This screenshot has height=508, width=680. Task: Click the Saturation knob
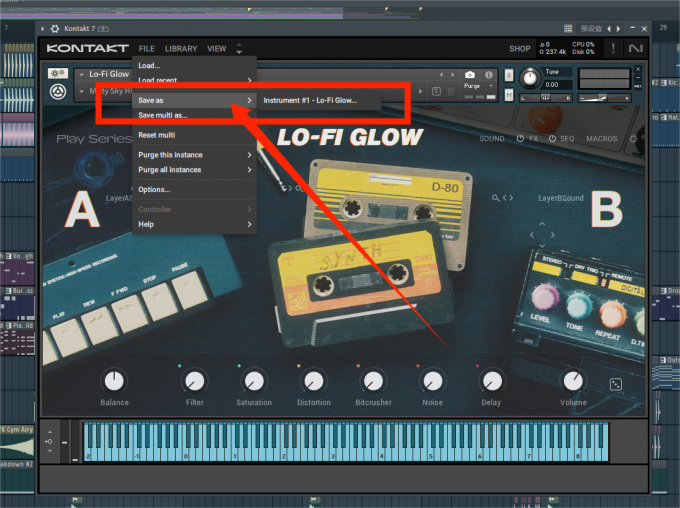(254, 381)
